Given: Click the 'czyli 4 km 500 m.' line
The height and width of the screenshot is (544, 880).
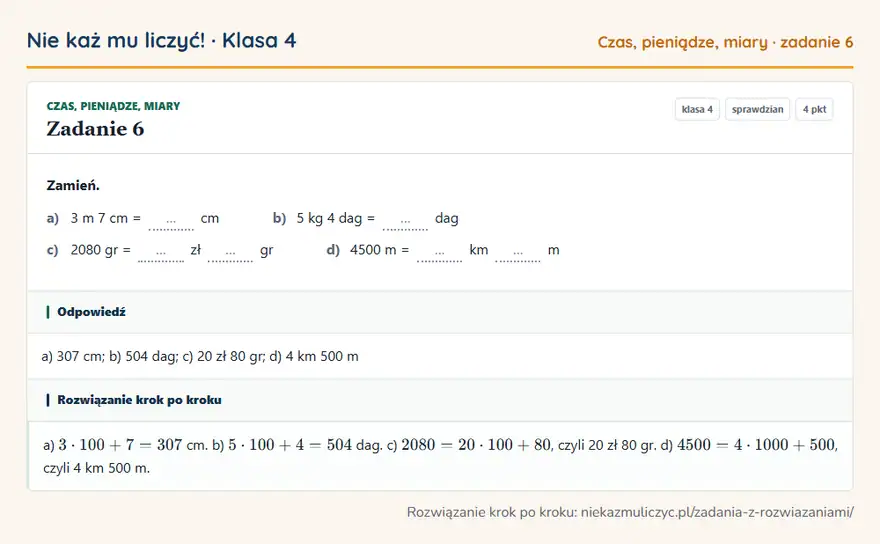Looking at the screenshot, I should coord(97,468).
